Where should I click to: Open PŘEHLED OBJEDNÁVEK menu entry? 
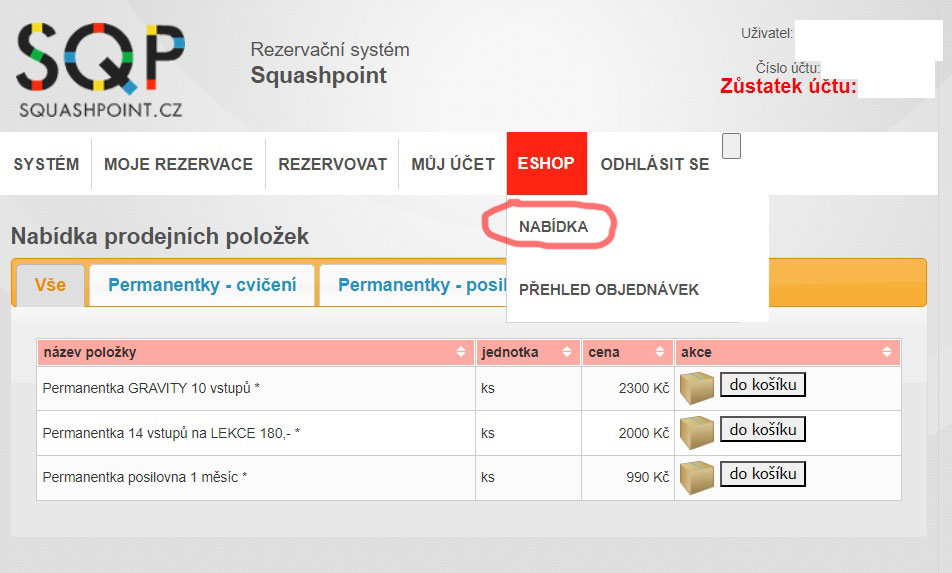(608, 290)
